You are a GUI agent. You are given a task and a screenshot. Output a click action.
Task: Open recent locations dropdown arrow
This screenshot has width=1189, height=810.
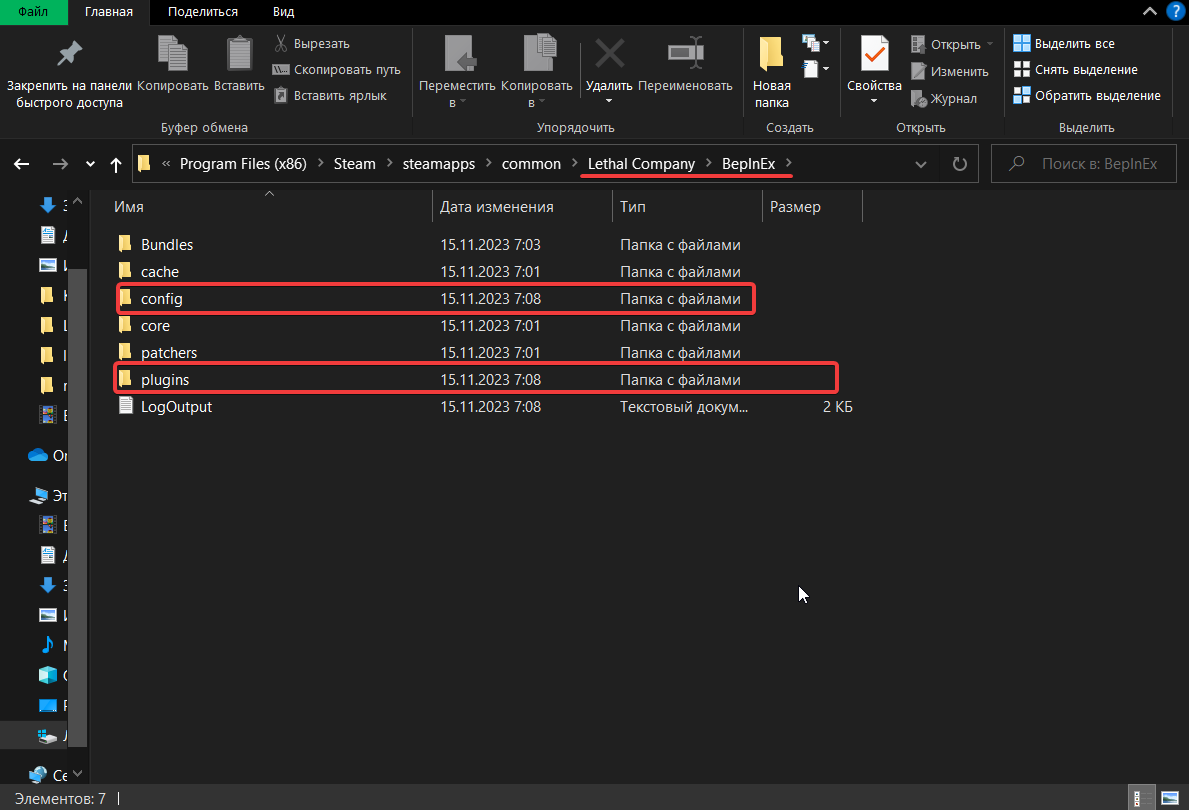pos(90,164)
